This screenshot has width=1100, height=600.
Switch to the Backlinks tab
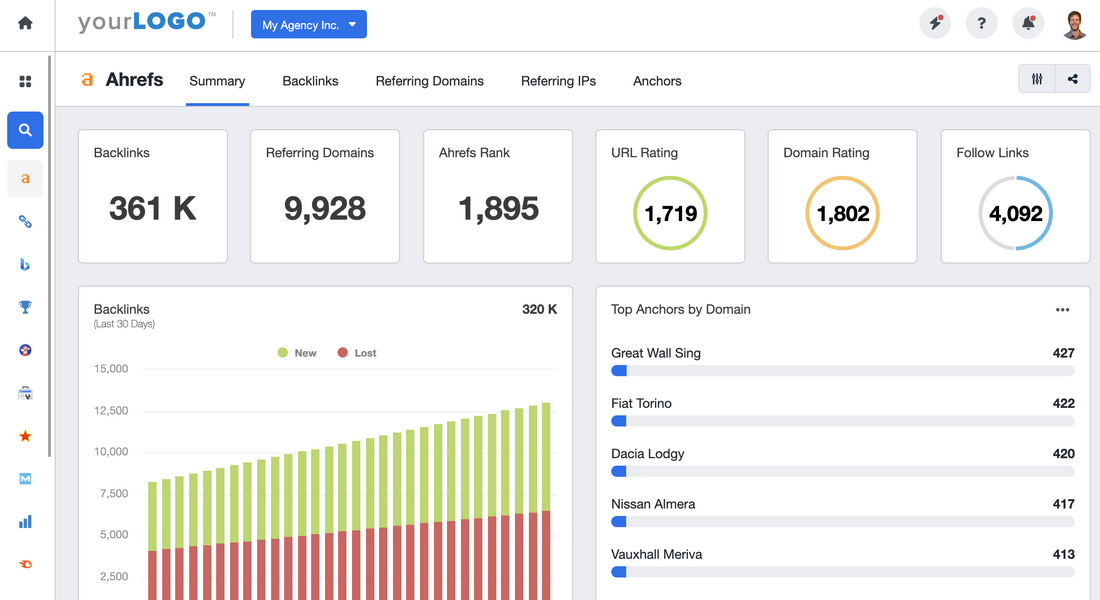(310, 81)
